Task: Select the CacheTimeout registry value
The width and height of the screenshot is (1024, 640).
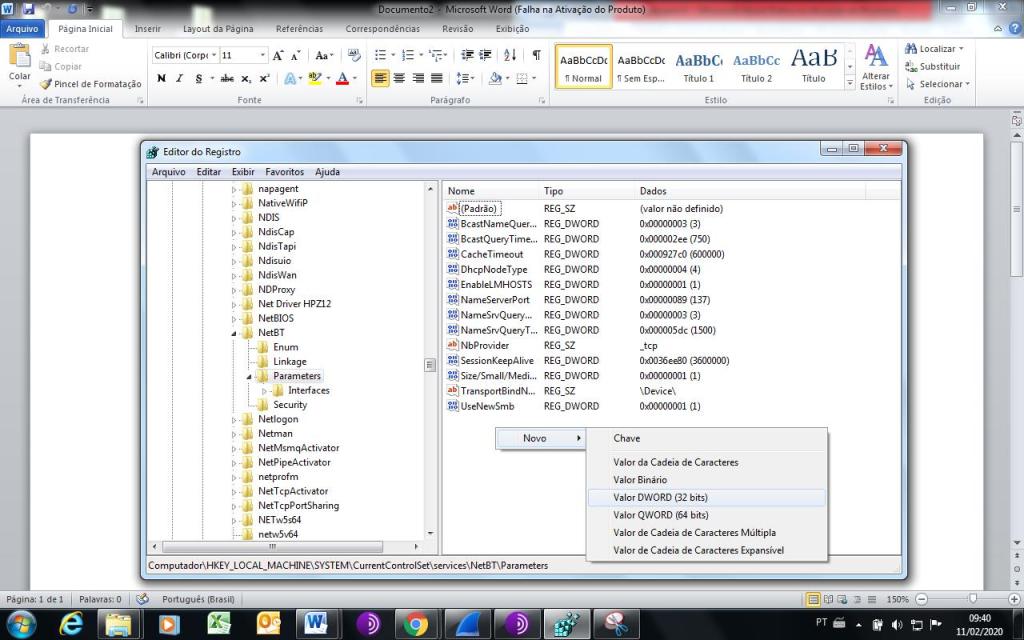Action: (x=491, y=254)
